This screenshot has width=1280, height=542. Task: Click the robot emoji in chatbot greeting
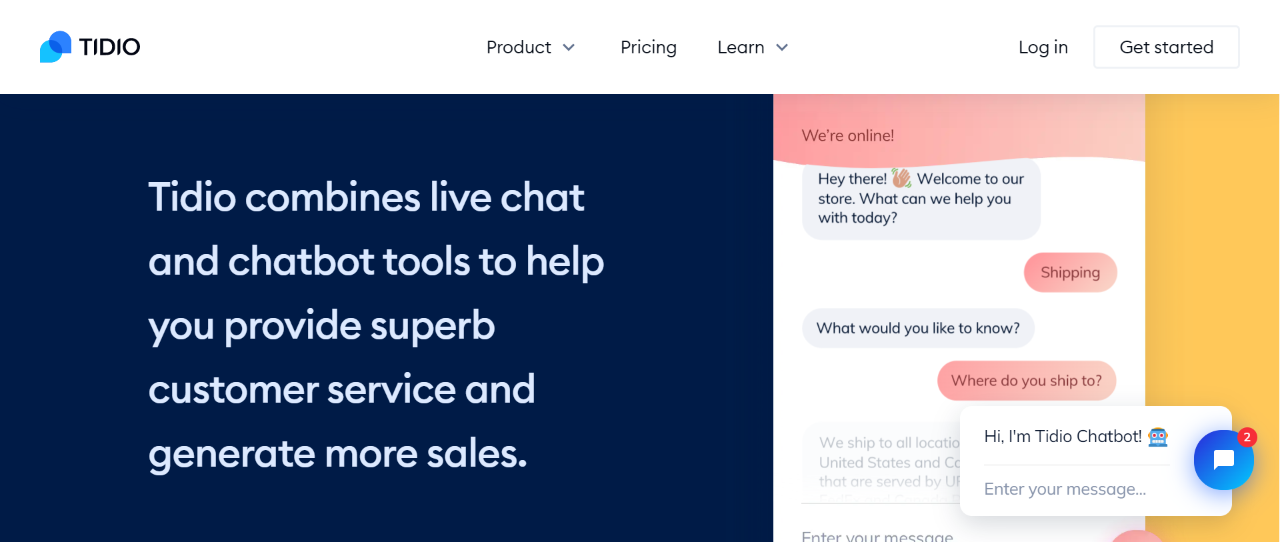point(1158,437)
